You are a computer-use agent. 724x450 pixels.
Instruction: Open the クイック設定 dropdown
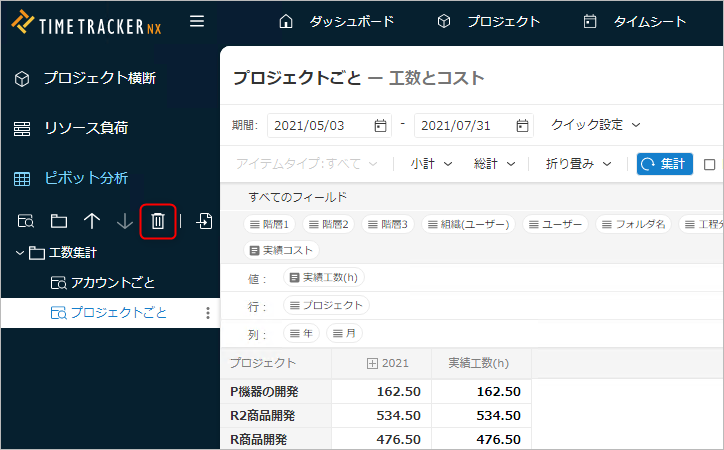(595, 125)
